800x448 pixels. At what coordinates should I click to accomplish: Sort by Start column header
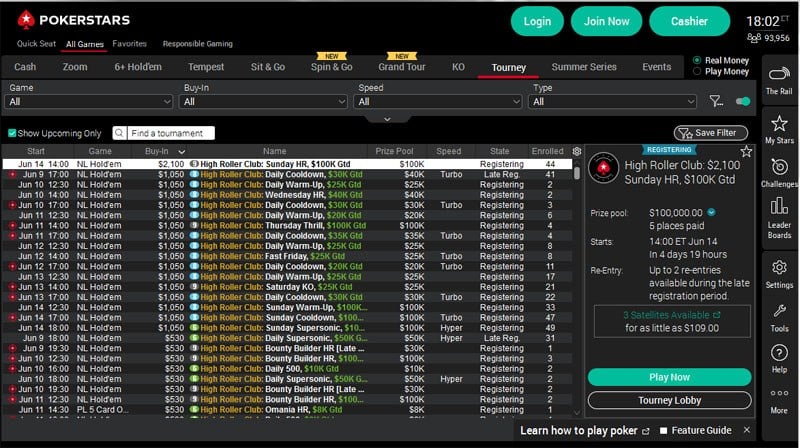pyautogui.click(x=36, y=151)
